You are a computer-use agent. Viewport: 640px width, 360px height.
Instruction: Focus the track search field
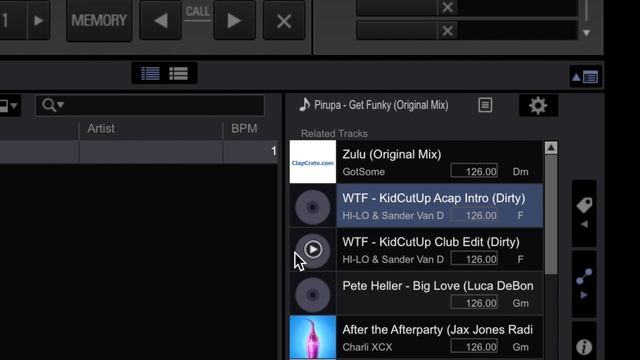150,105
